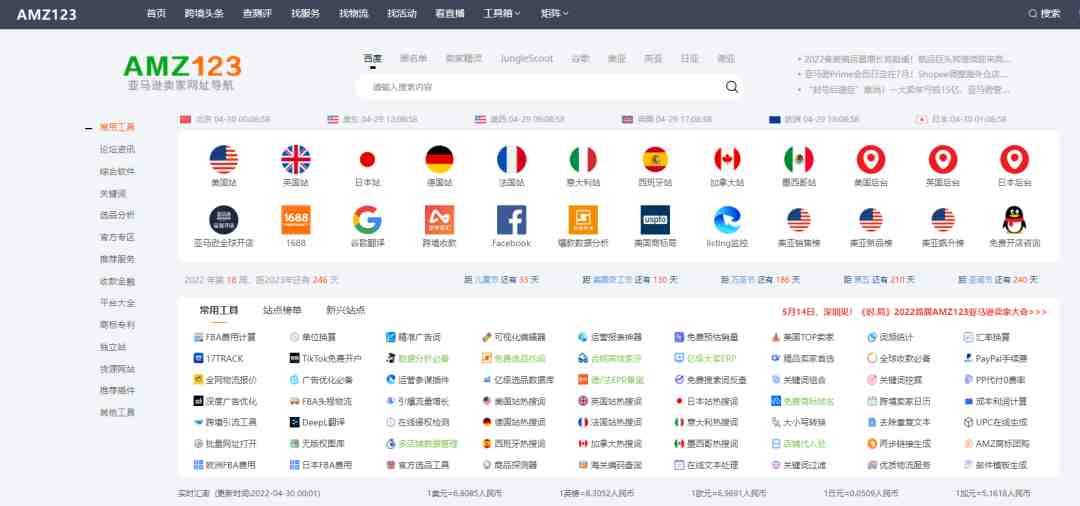
Task: Open the 单位换算 tool link
Action: point(313,337)
